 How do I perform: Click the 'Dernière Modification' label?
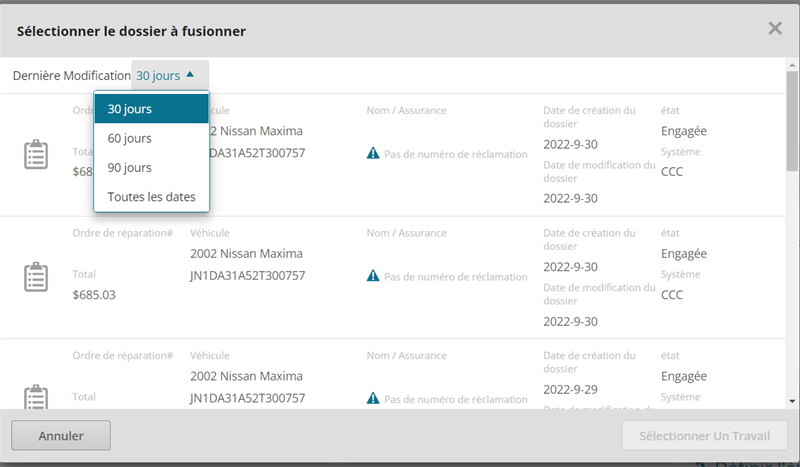click(x=71, y=76)
